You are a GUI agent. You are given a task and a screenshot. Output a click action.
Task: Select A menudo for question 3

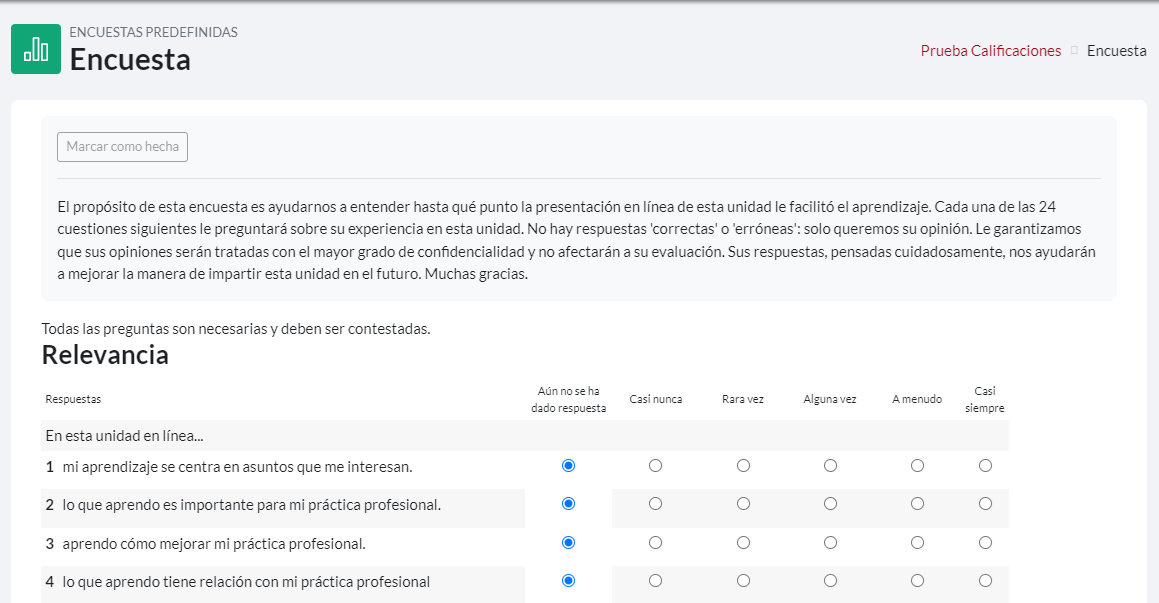point(917,543)
